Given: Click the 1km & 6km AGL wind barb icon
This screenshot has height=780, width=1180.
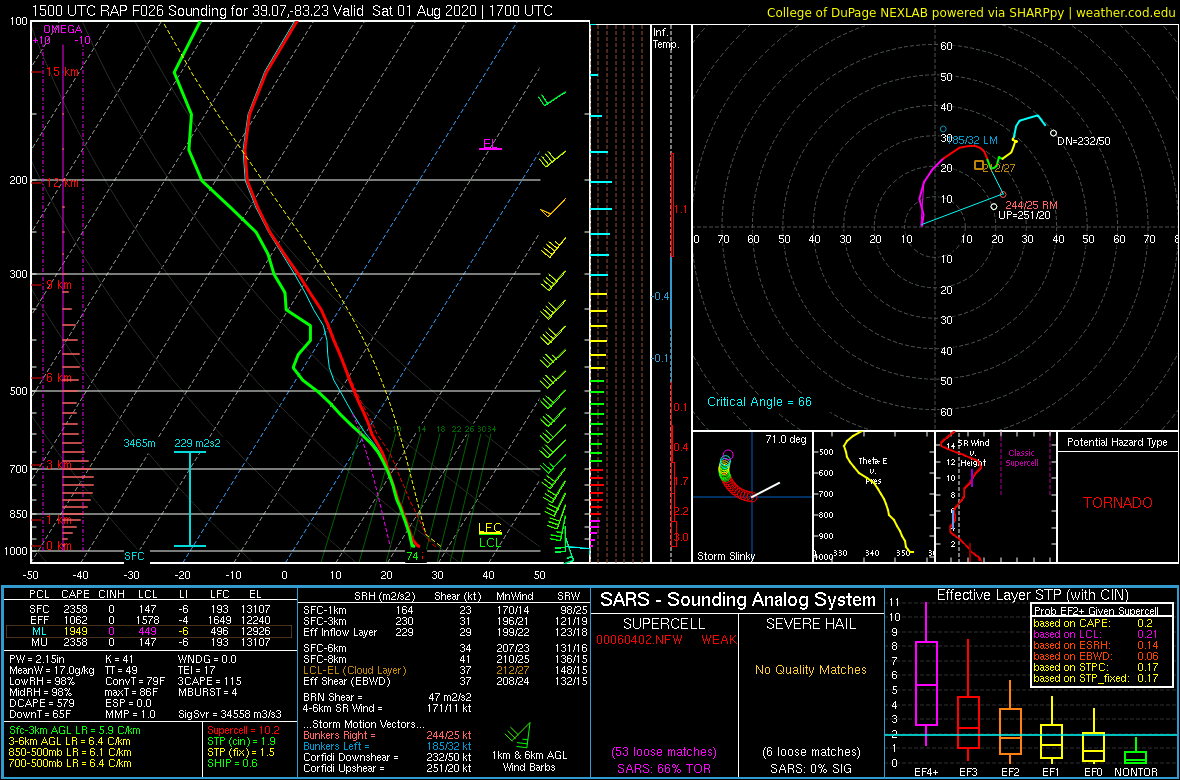Looking at the screenshot, I should [x=519, y=733].
